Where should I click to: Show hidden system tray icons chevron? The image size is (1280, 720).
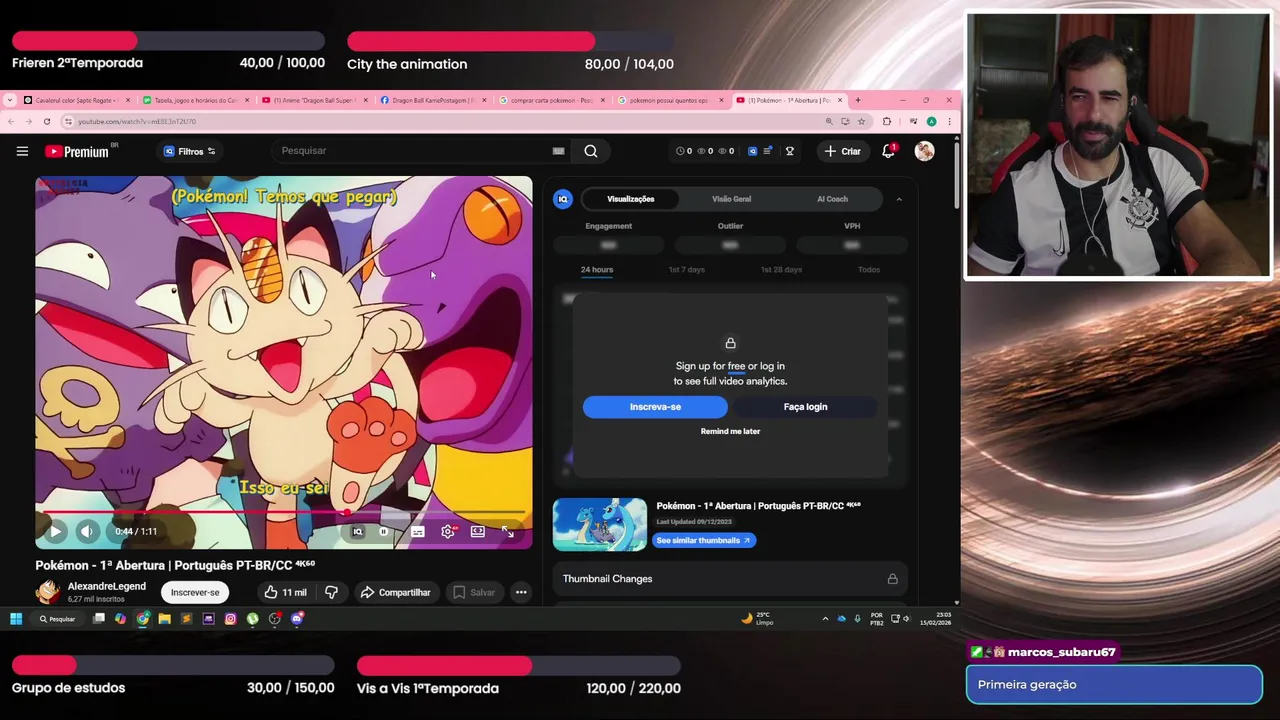825,619
